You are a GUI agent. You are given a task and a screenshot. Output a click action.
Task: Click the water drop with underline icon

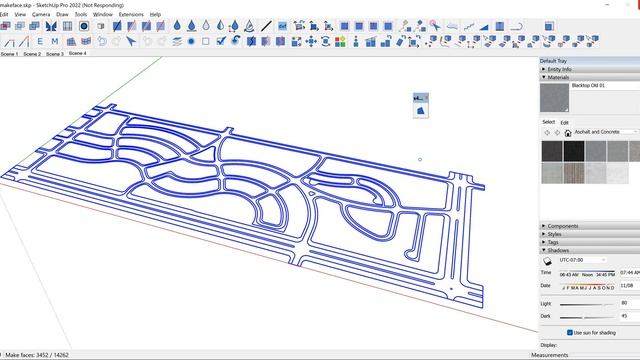tap(191, 26)
